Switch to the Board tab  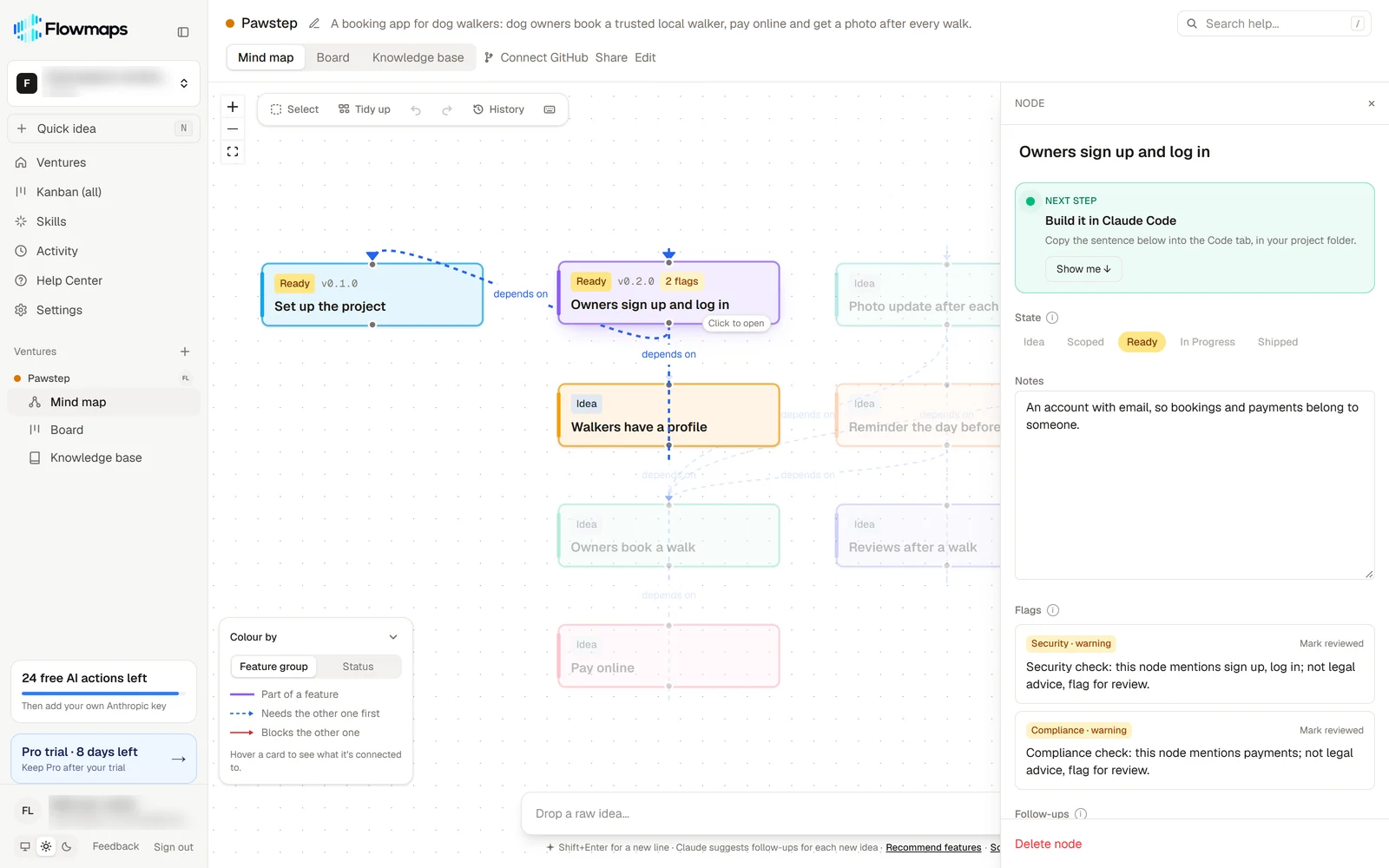332,57
